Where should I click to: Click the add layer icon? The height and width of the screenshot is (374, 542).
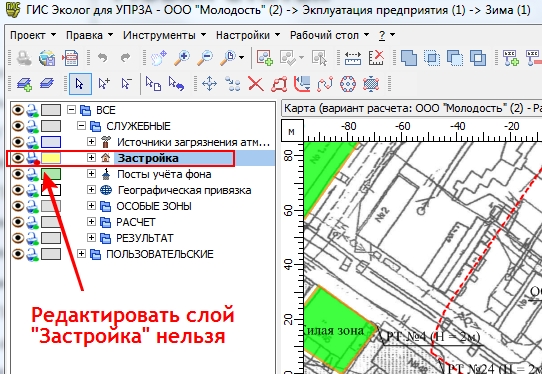[24, 84]
